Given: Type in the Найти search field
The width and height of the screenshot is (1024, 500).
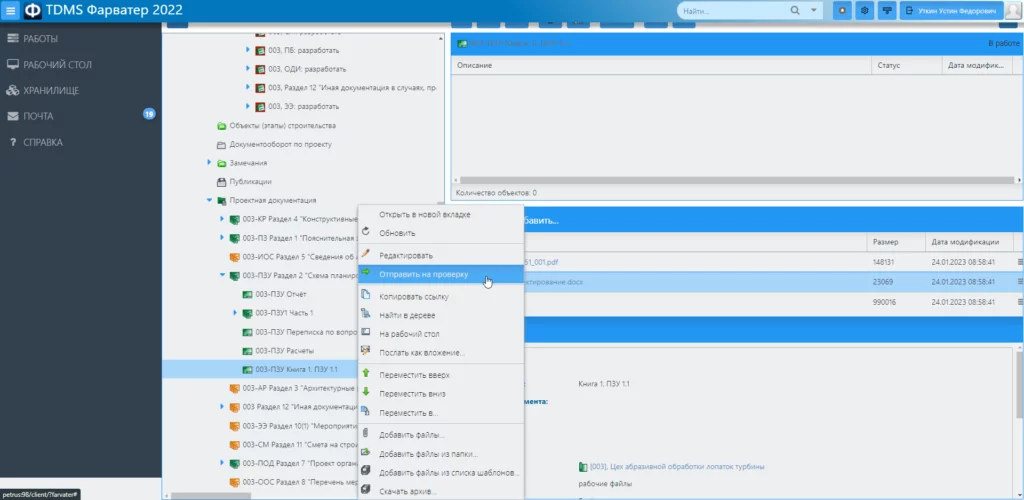Looking at the screenshot, I should pos(730,11).
